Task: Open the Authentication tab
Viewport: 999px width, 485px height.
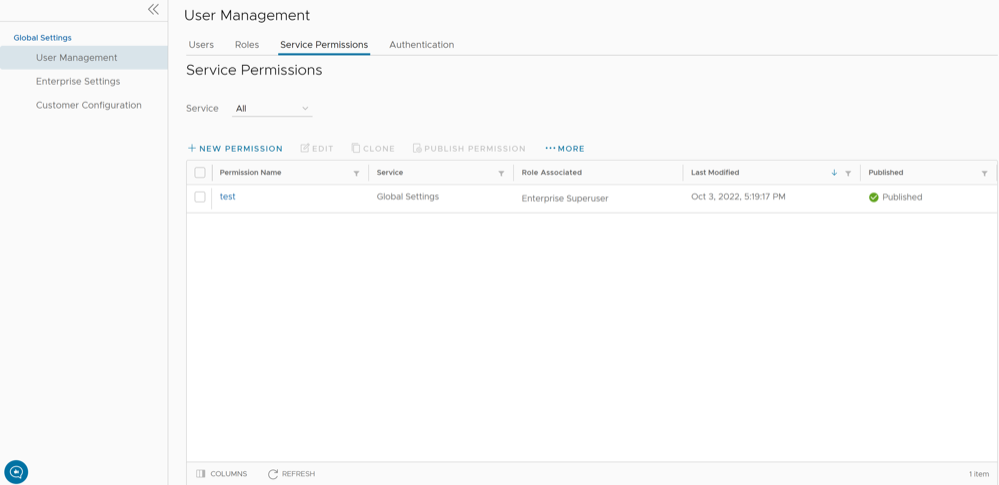Action: 421,45
